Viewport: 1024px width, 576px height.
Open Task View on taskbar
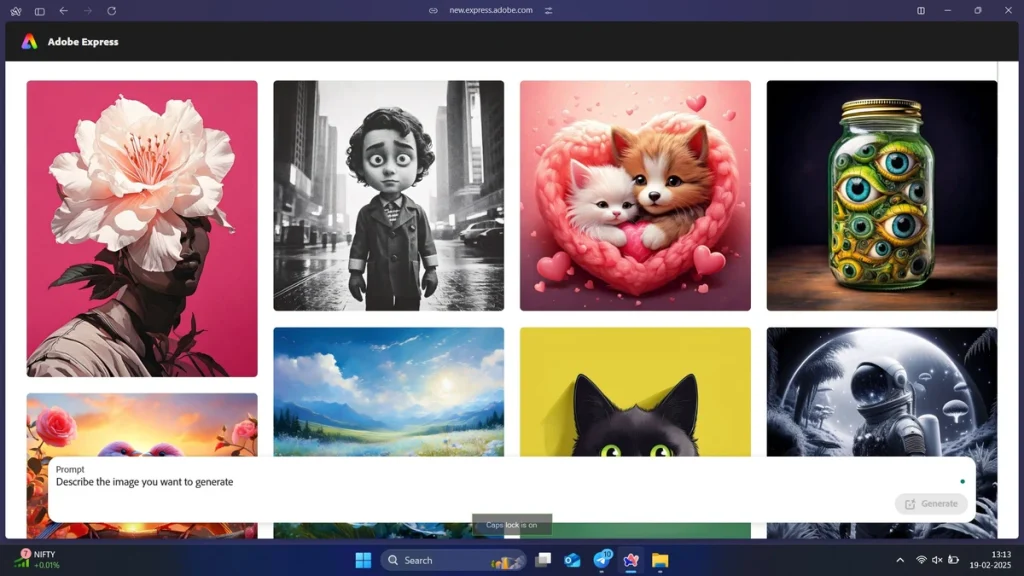click(543, 560)
